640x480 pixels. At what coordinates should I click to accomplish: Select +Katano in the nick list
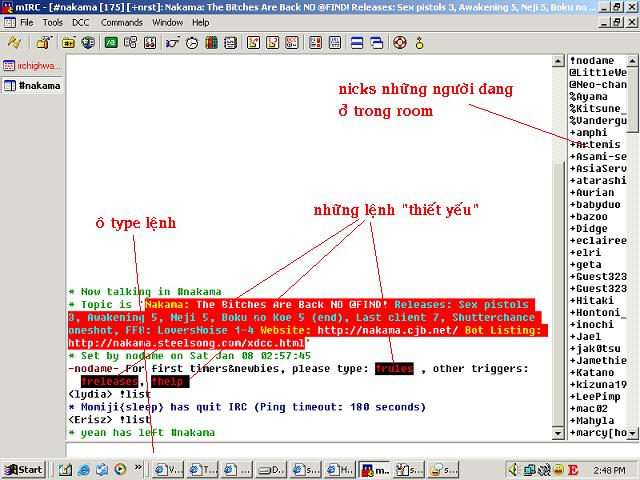coord(592,373)
